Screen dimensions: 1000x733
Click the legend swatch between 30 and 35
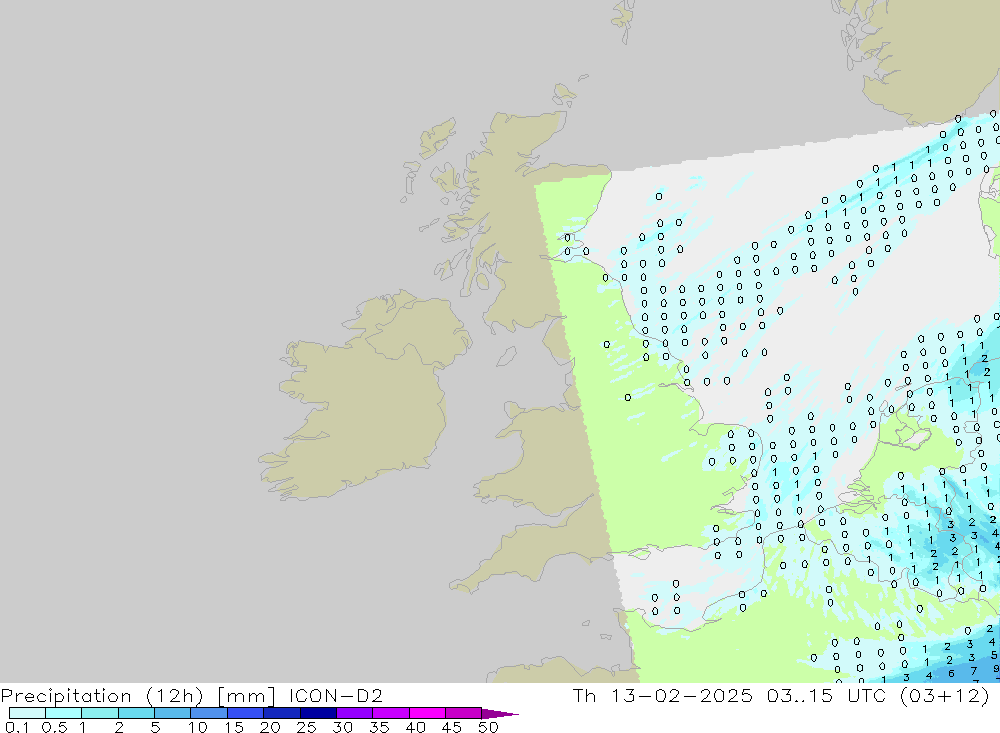355,713
